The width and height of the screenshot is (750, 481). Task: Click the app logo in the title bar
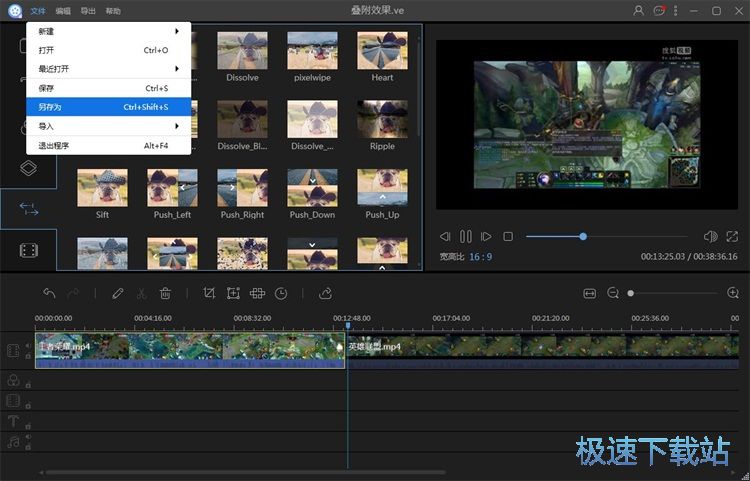tap(15, 11)
